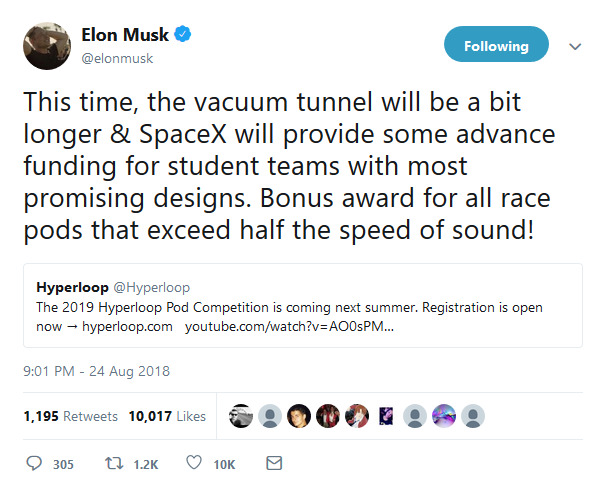603x488 pixels.
Task: Click the envelope direct message icon
Action: (x=273, y=464)
